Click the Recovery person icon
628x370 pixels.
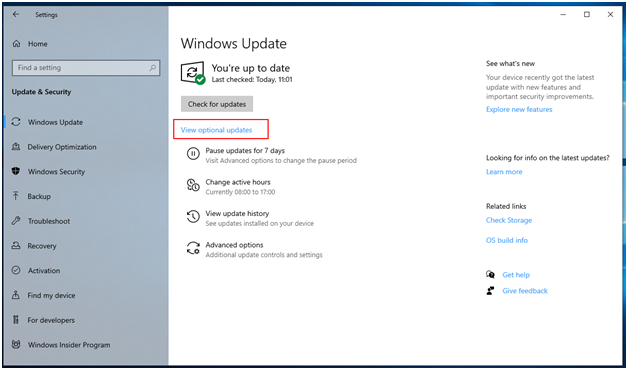pyautogui.click(x=16, y=245)
